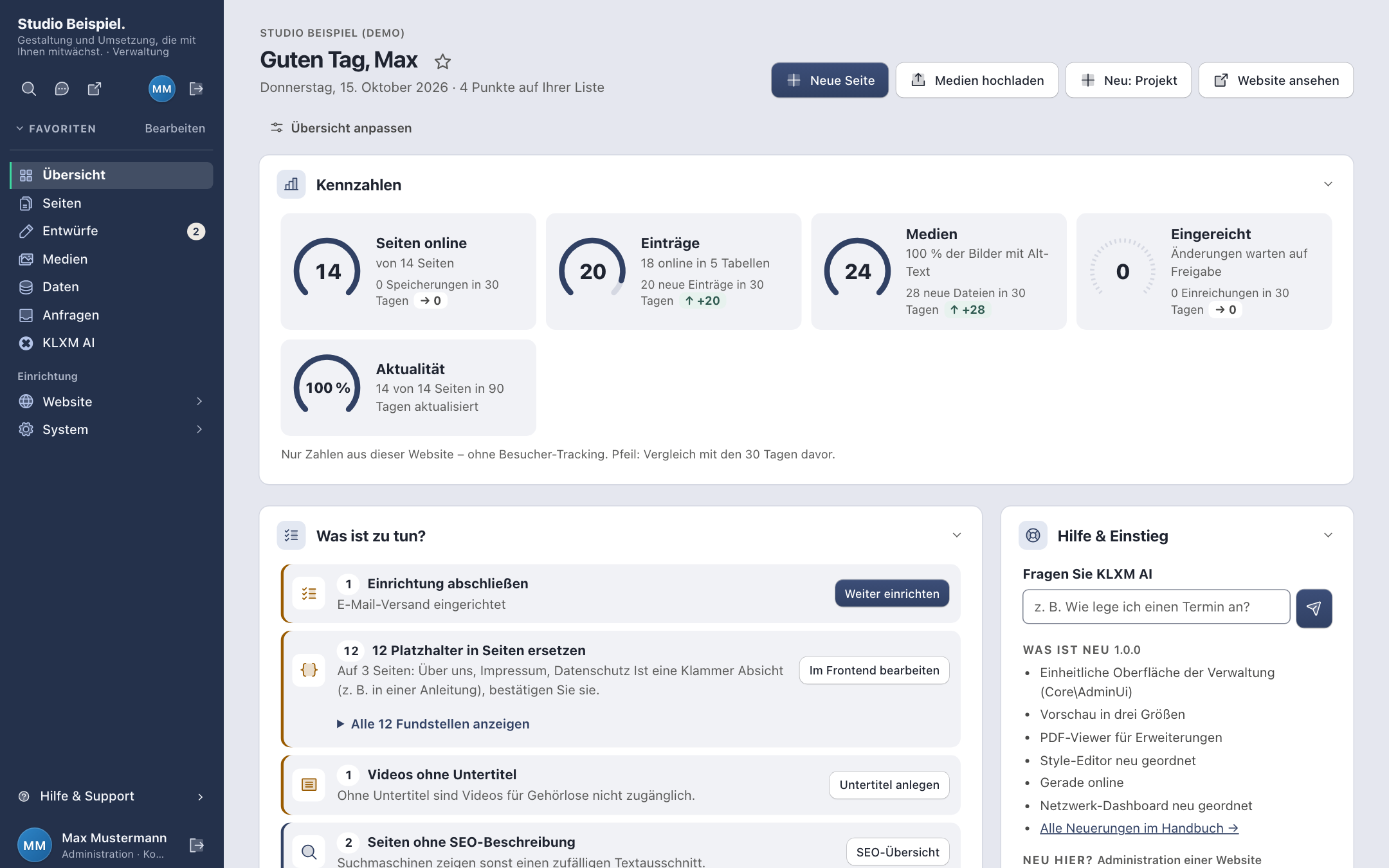Click the Kennzahlen chart icon

[291, 185]
